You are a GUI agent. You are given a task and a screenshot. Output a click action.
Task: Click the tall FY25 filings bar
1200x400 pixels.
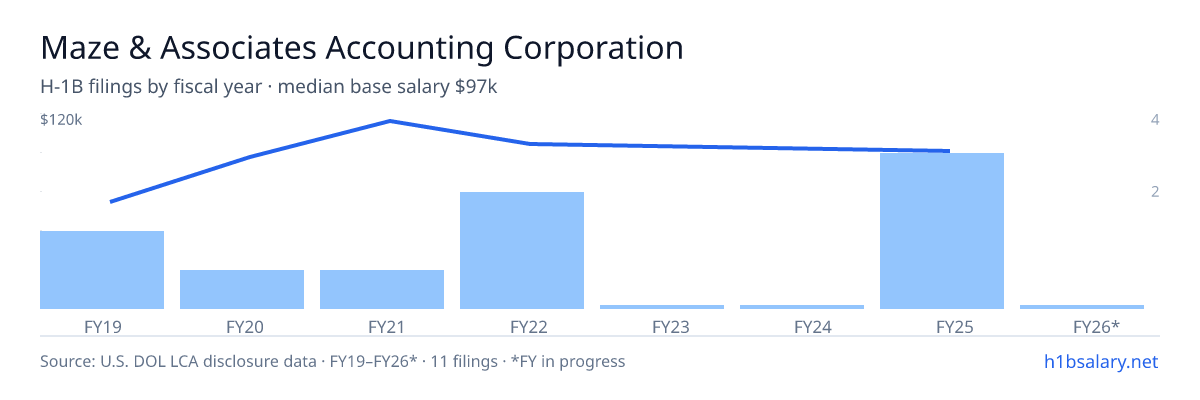point(942,231)
